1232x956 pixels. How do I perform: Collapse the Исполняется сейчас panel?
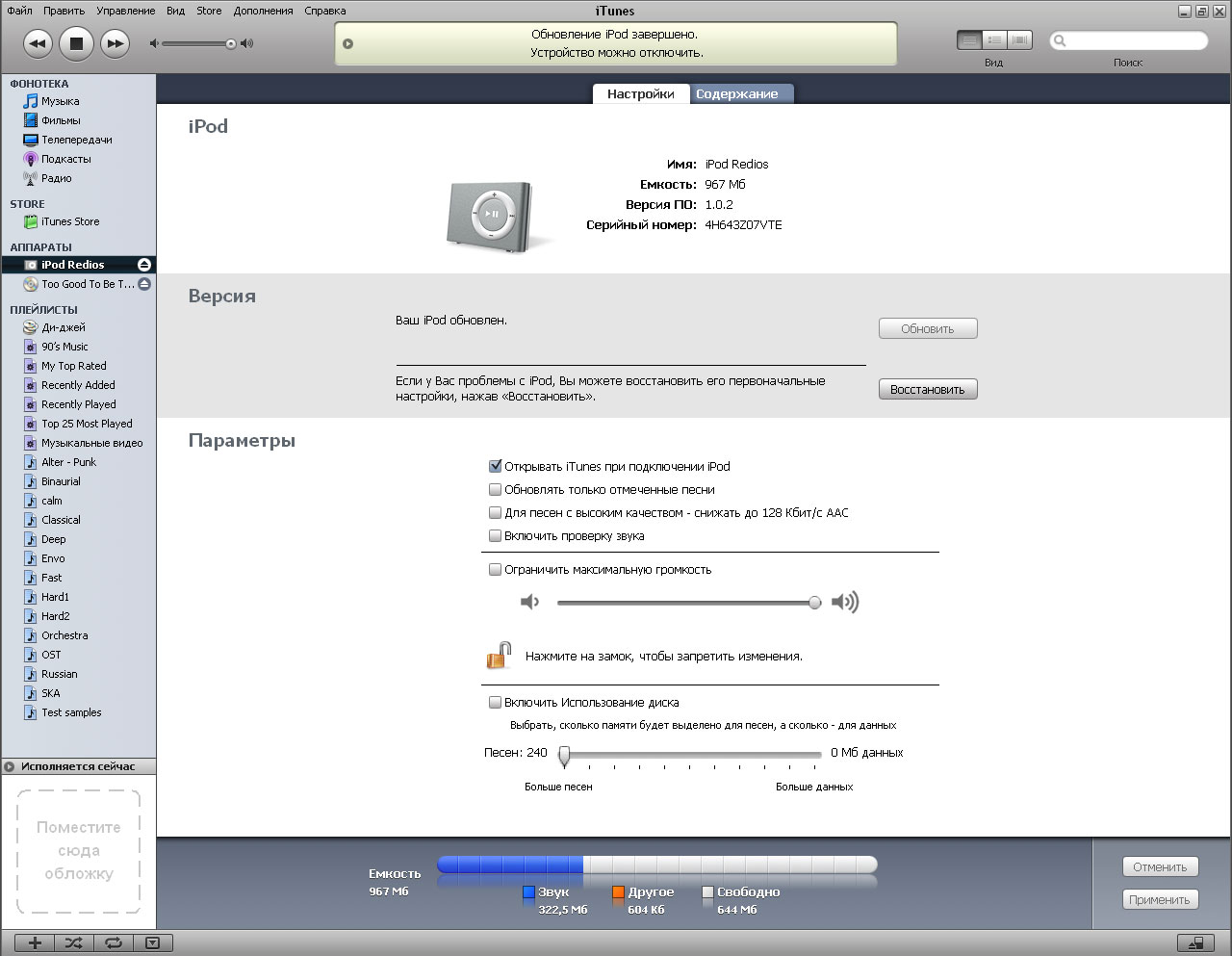pos(10,767)
